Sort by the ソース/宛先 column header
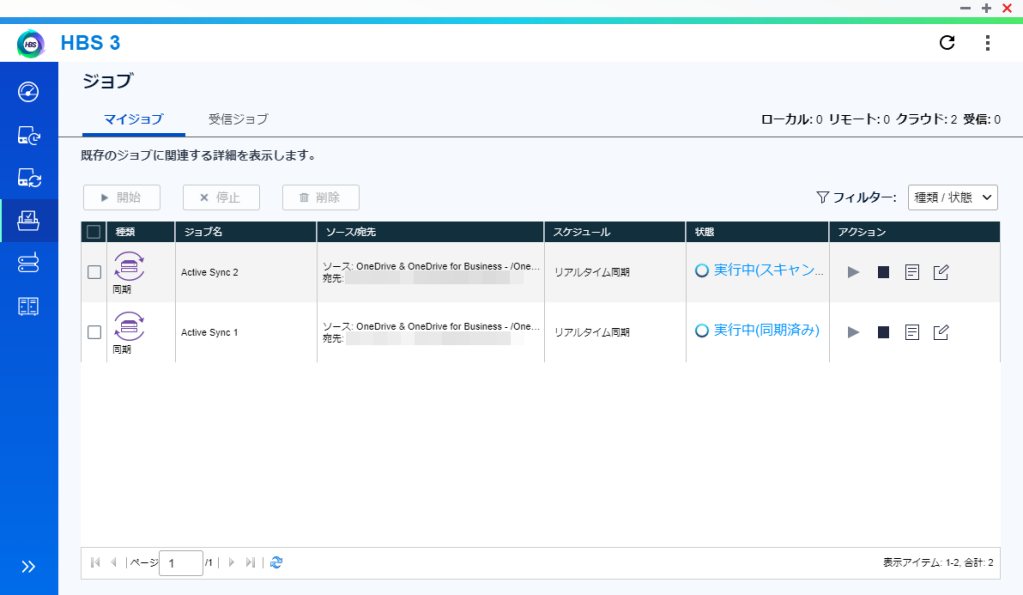 (x=431, y=232)
